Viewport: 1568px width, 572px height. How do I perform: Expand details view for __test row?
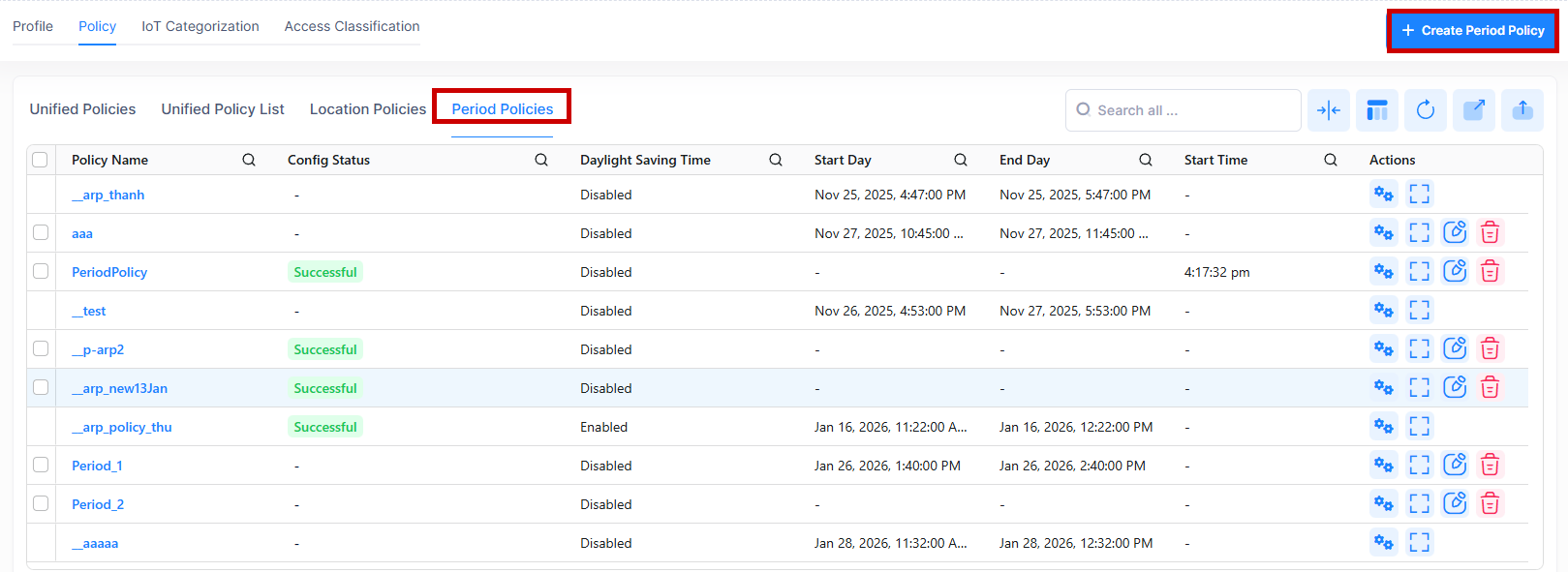click(x=1419, y=311)
